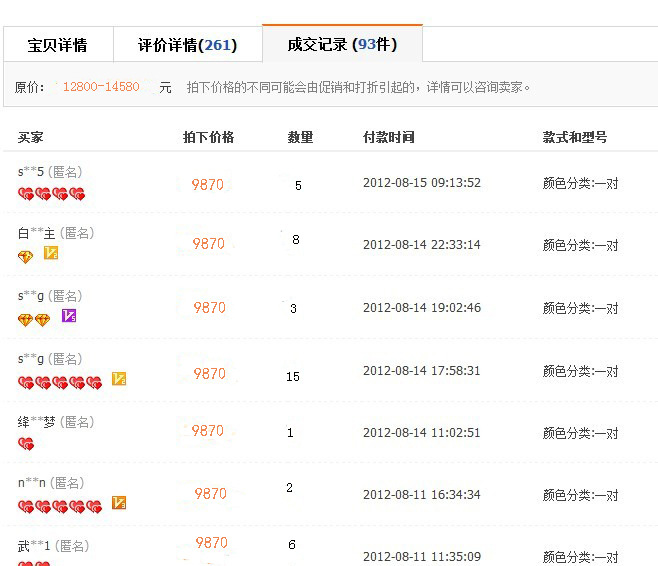Click the 付款时间 column header
The height and width of the screenshot is (566, 658).
(x=388, y=137)
